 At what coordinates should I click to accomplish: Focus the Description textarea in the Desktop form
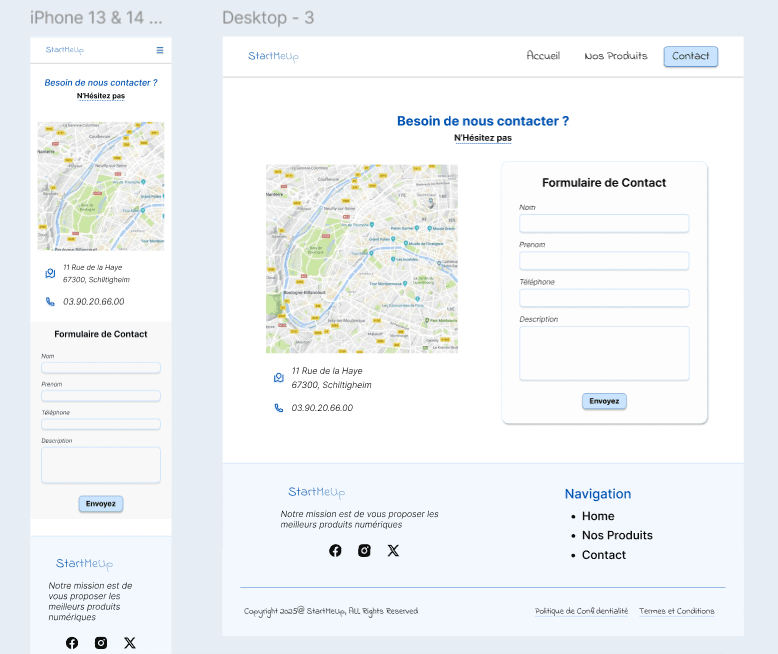604,353
